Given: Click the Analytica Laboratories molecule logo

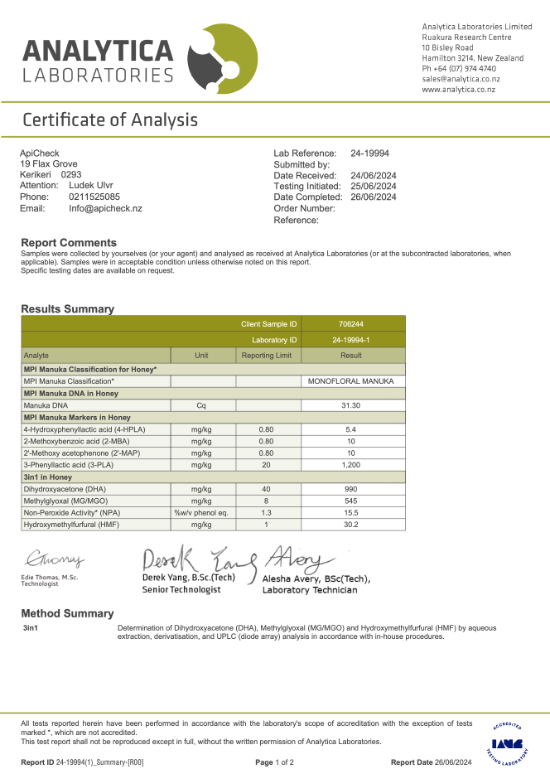Looking at the screenshot, I should click(x=222, y=59).
